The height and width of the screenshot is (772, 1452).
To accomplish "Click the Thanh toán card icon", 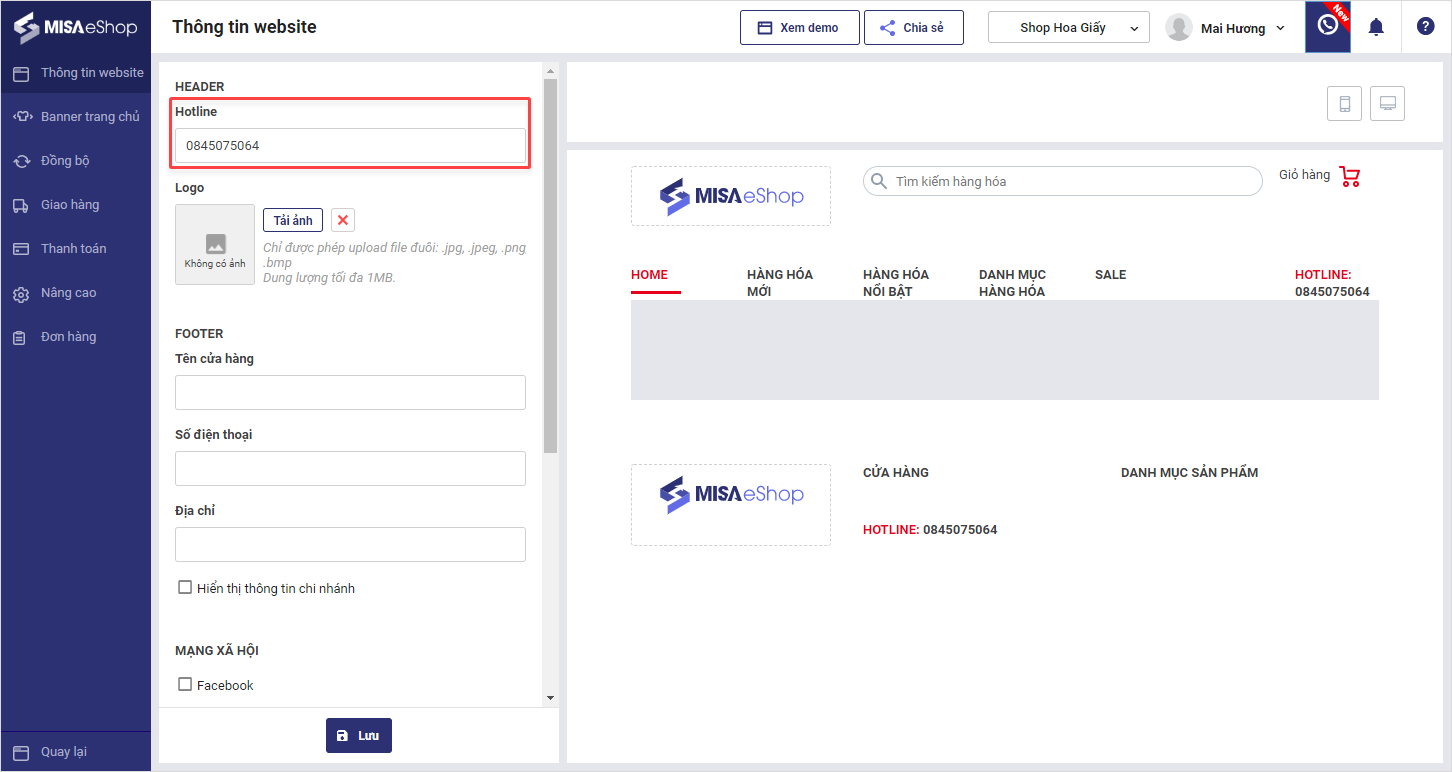I will [21, 249].
